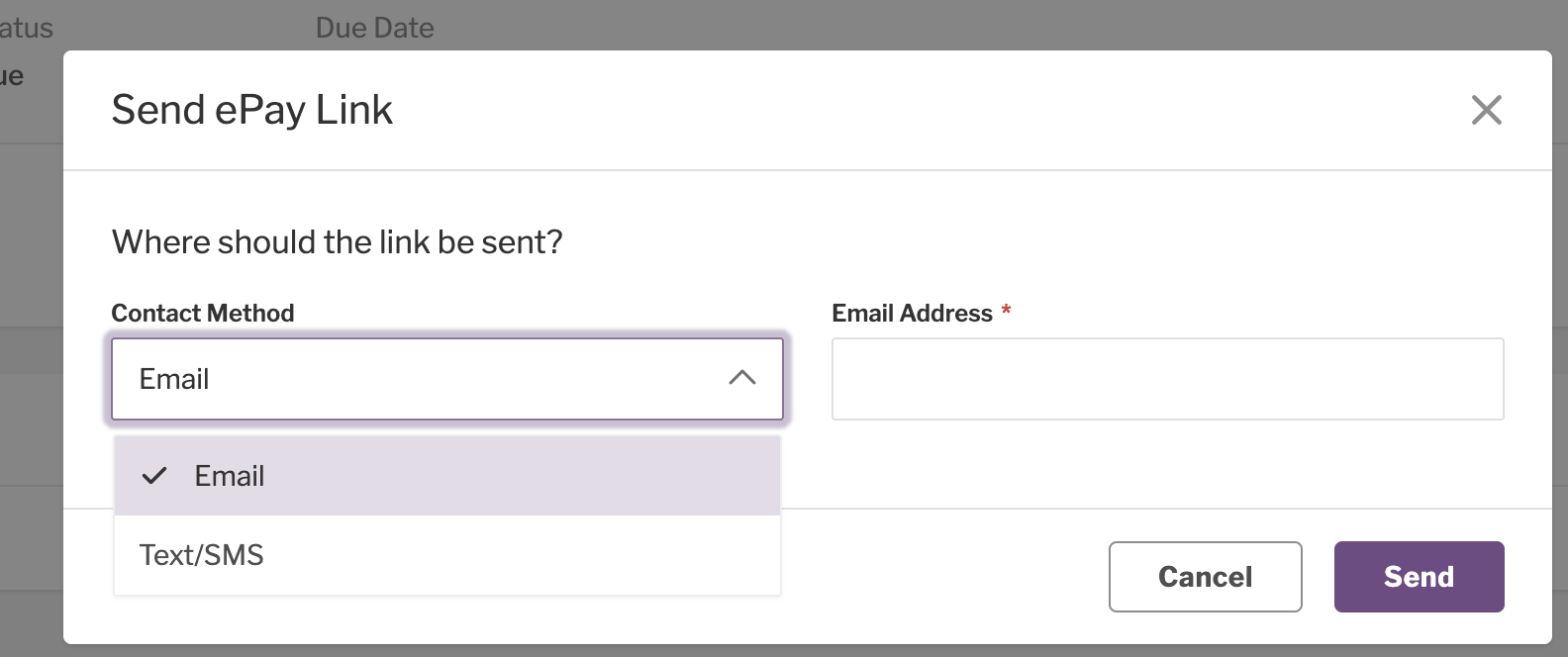Click the red required asterisk by Email Address

[x=1006, y=311]
